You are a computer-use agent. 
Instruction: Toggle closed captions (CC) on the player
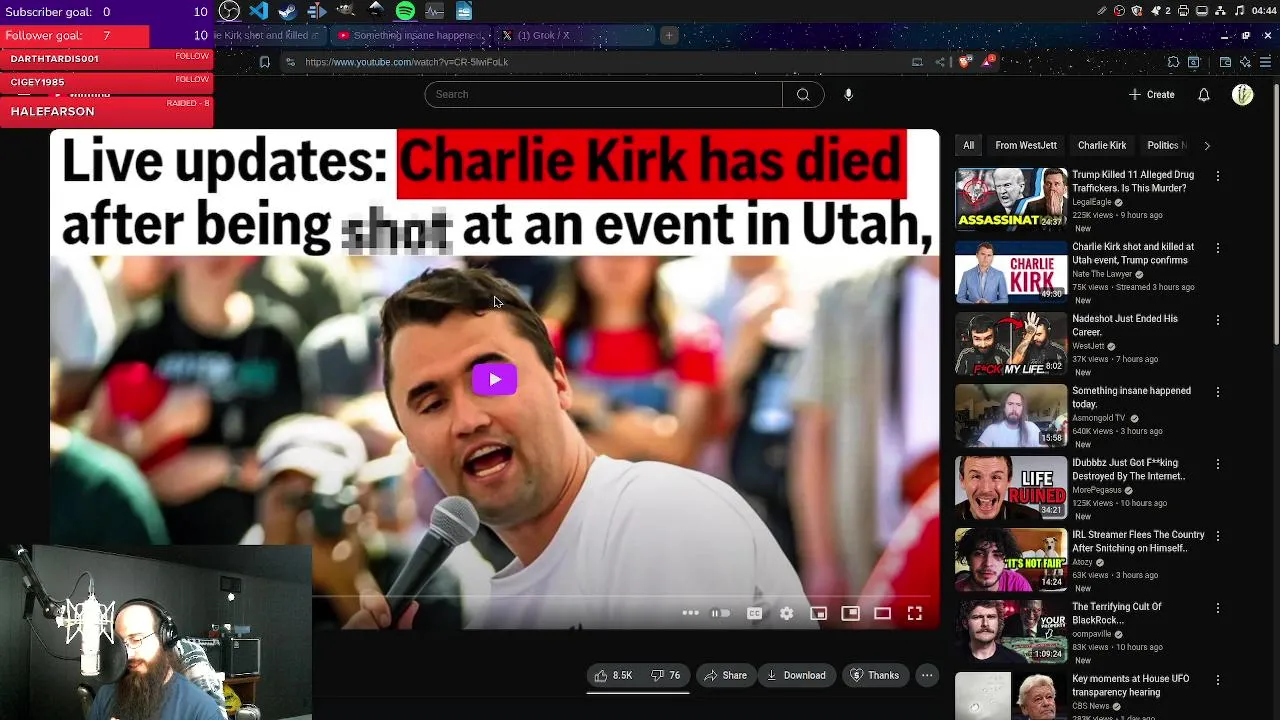(x=754, y=613)
